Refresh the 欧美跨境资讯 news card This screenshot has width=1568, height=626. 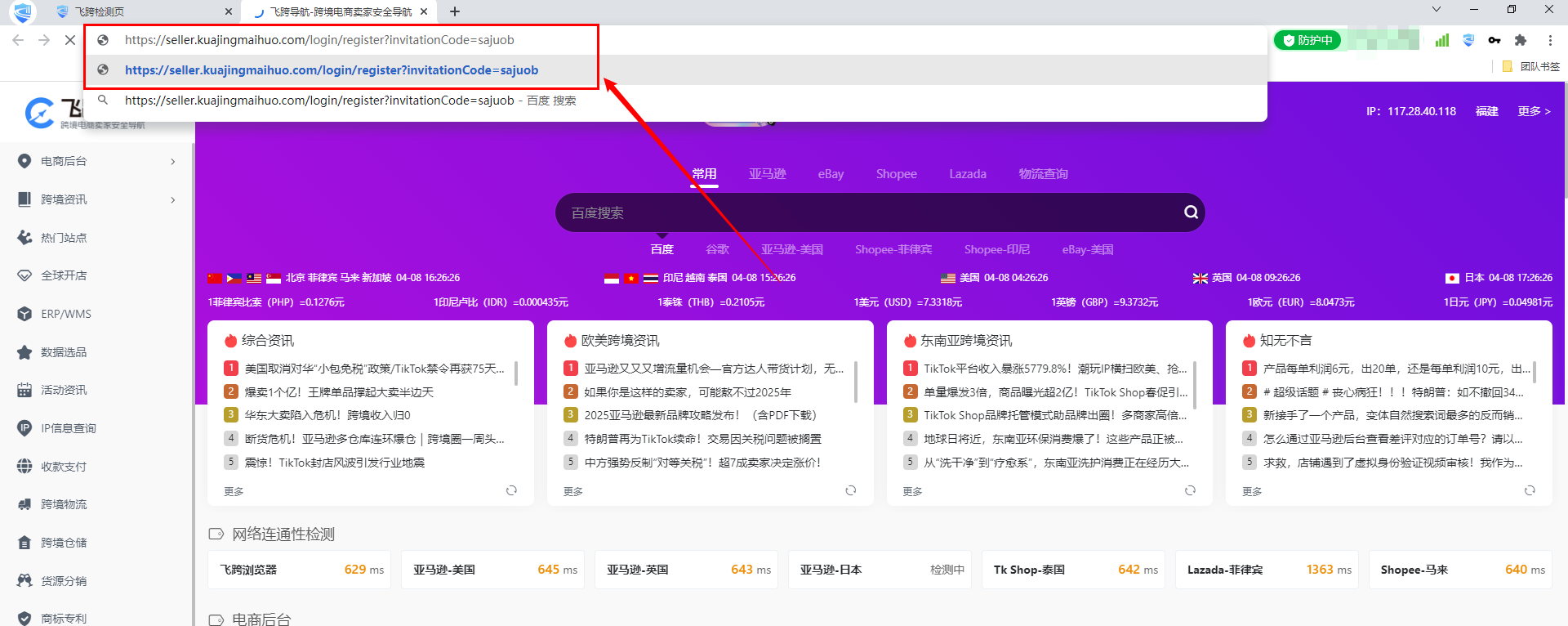pyautogui.click(x=850, y=490)
